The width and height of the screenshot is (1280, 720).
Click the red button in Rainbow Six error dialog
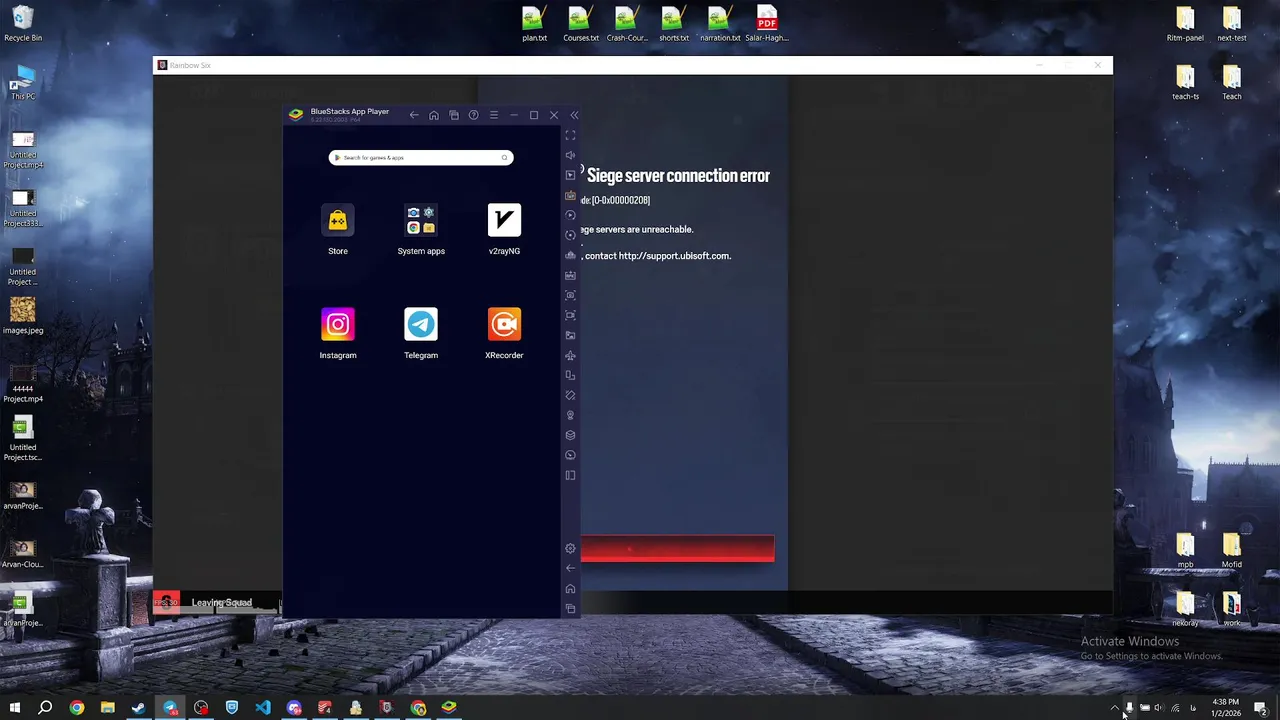[x=678, y=549]
